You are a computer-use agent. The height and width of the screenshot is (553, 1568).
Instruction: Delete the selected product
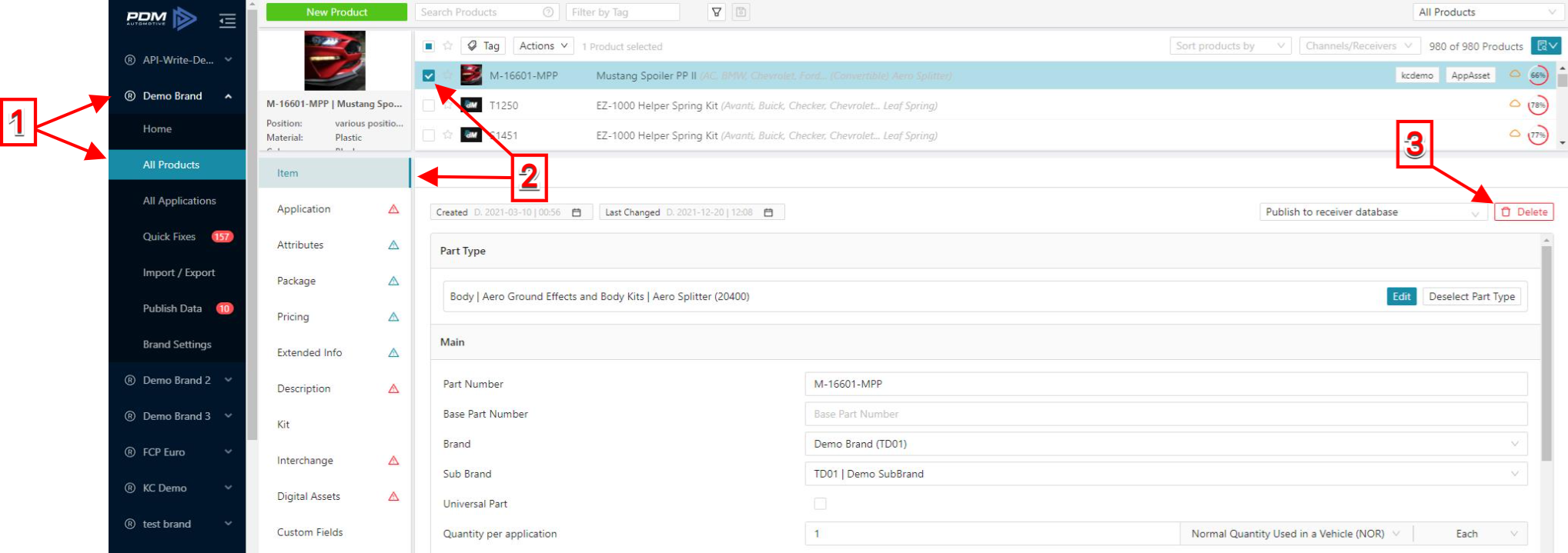point(1524,212)
